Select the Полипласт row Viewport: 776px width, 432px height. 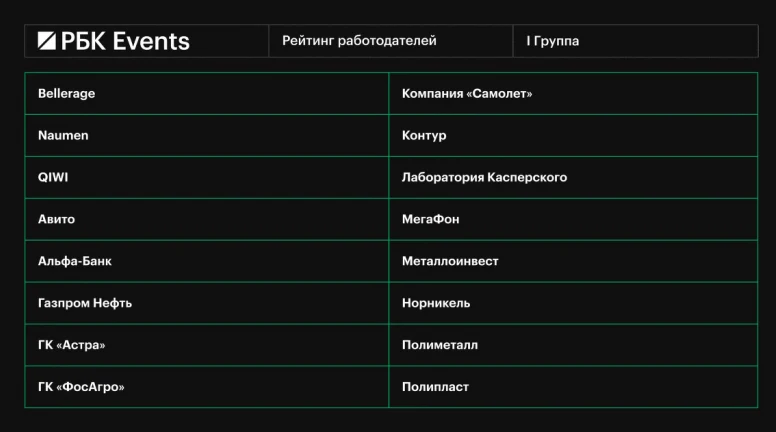pos(573,387)
